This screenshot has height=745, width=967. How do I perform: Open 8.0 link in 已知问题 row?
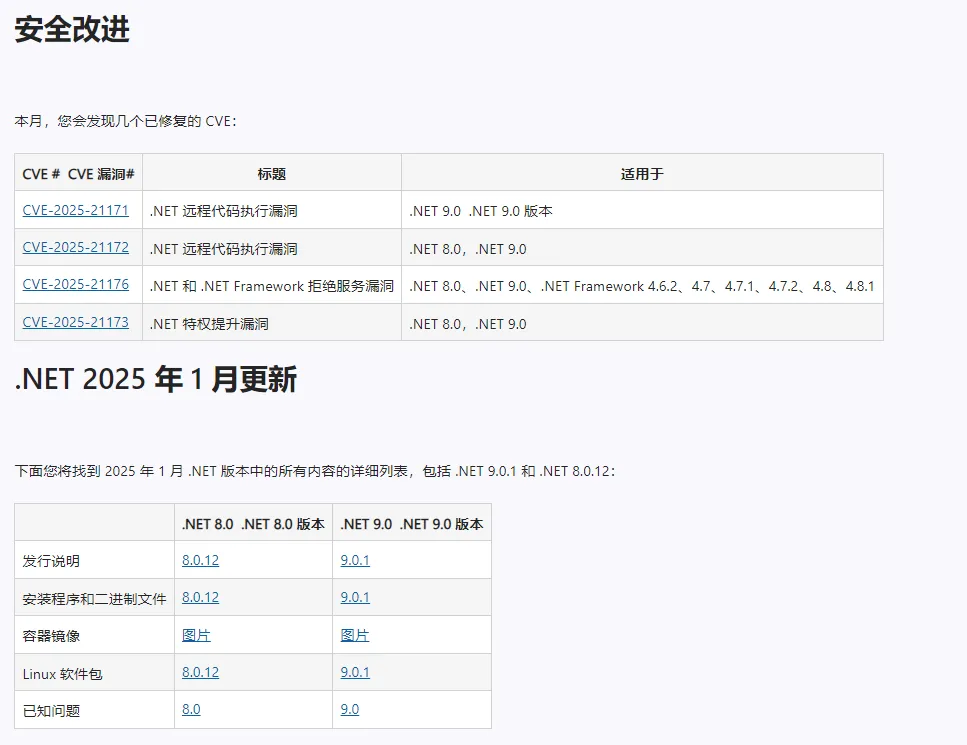tap(191, 709)
